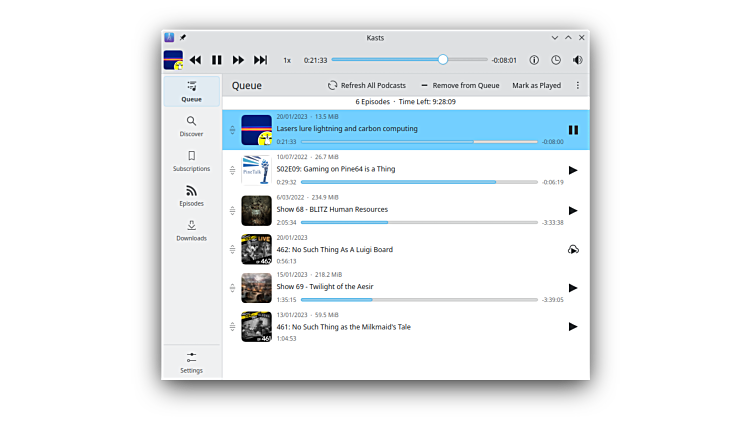This screenshot has width=752, height=423.
Task: Click the main playback position slider
Action: (410, 60)
